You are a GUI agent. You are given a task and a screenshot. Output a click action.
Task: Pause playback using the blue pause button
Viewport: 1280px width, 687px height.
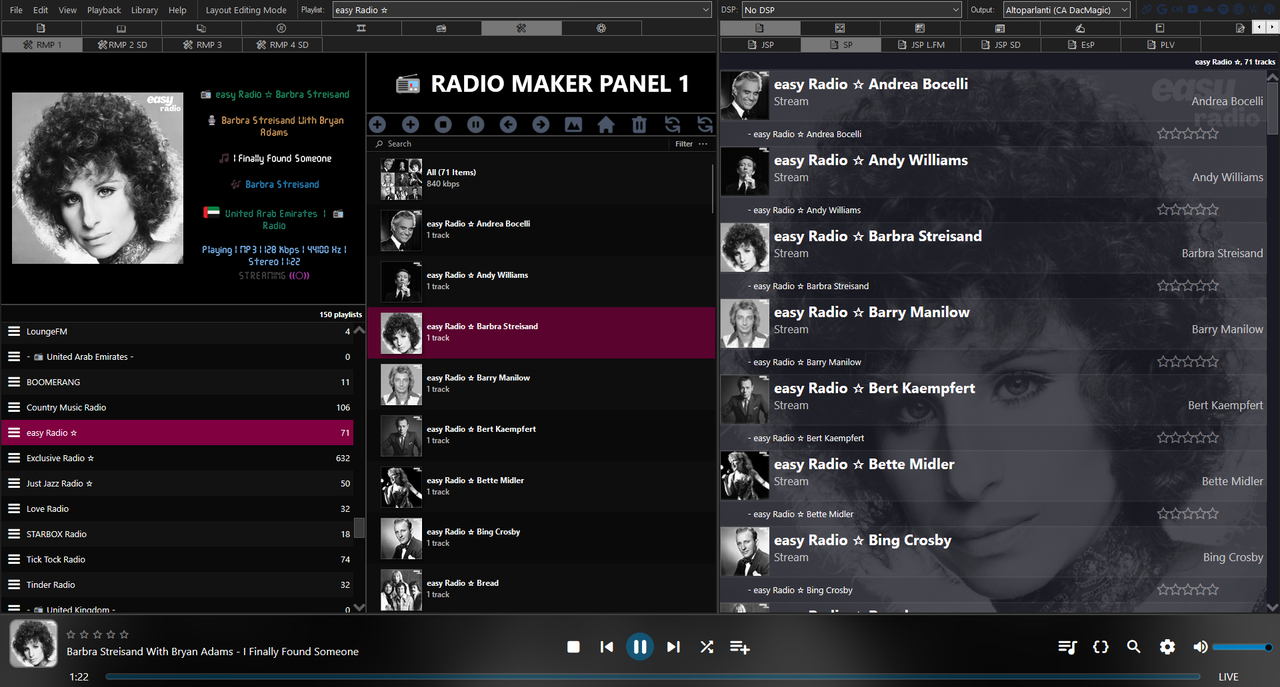pos(640,647)
